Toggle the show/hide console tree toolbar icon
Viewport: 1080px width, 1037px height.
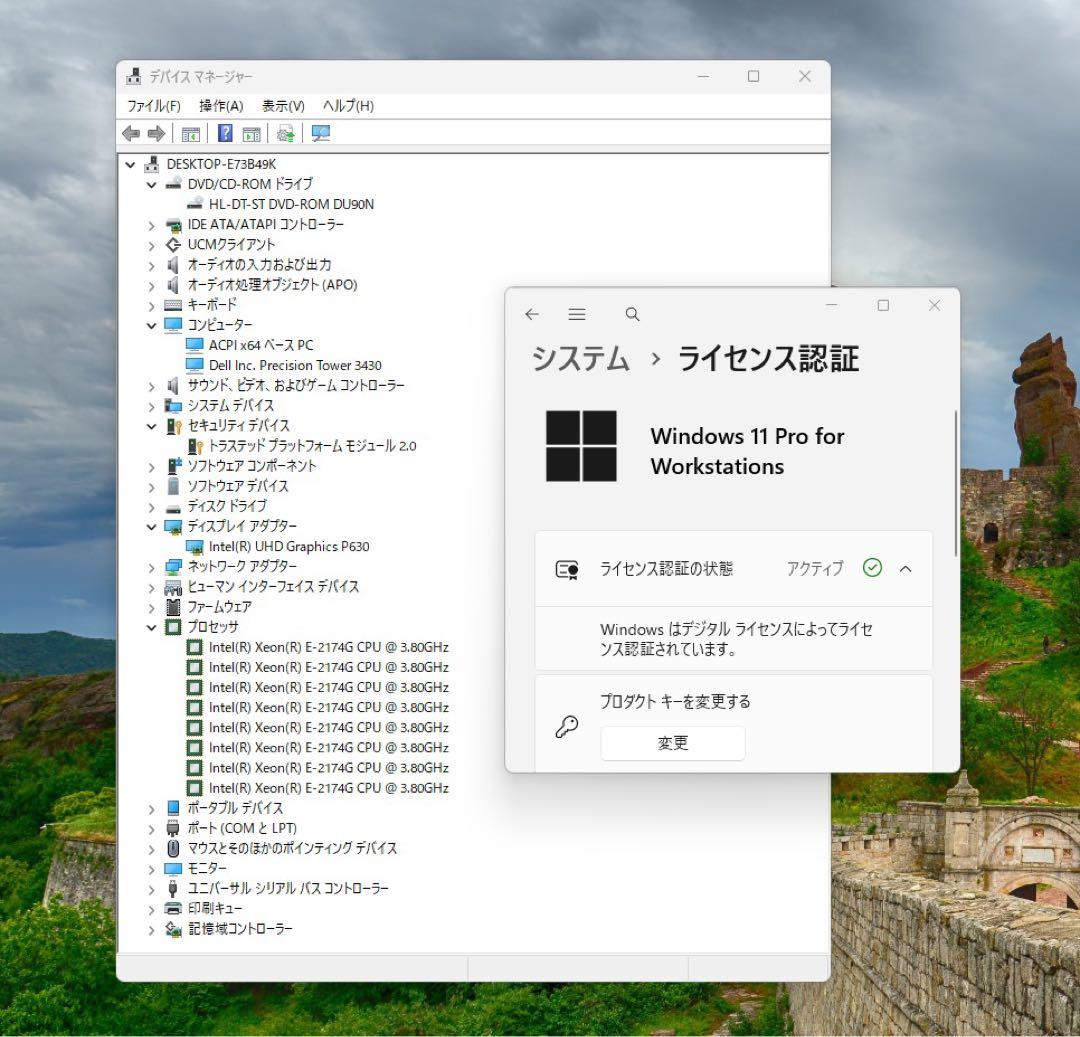(191, 134)
